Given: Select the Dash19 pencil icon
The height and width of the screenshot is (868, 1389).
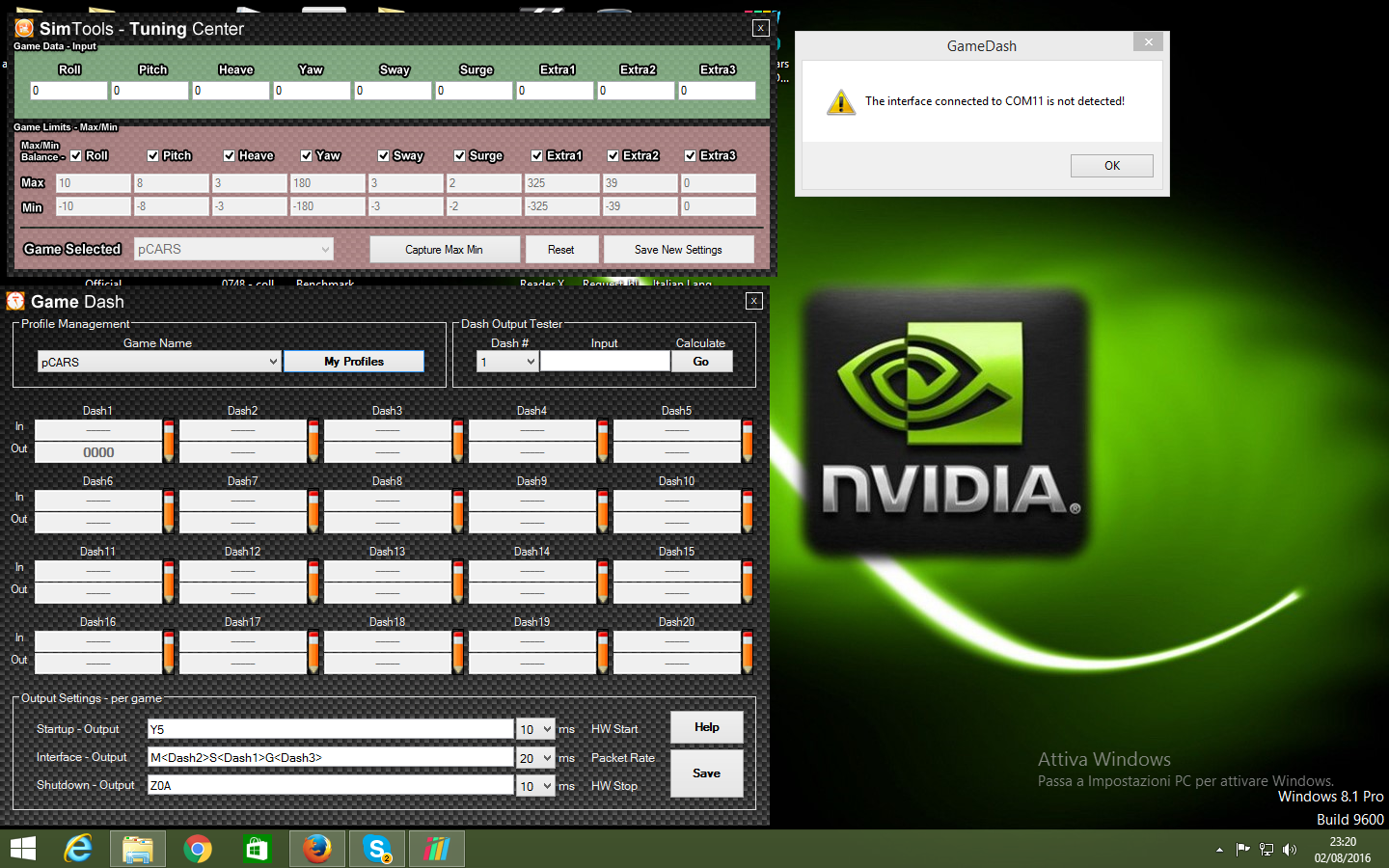Looking at the screenshot, I should 603,652.
